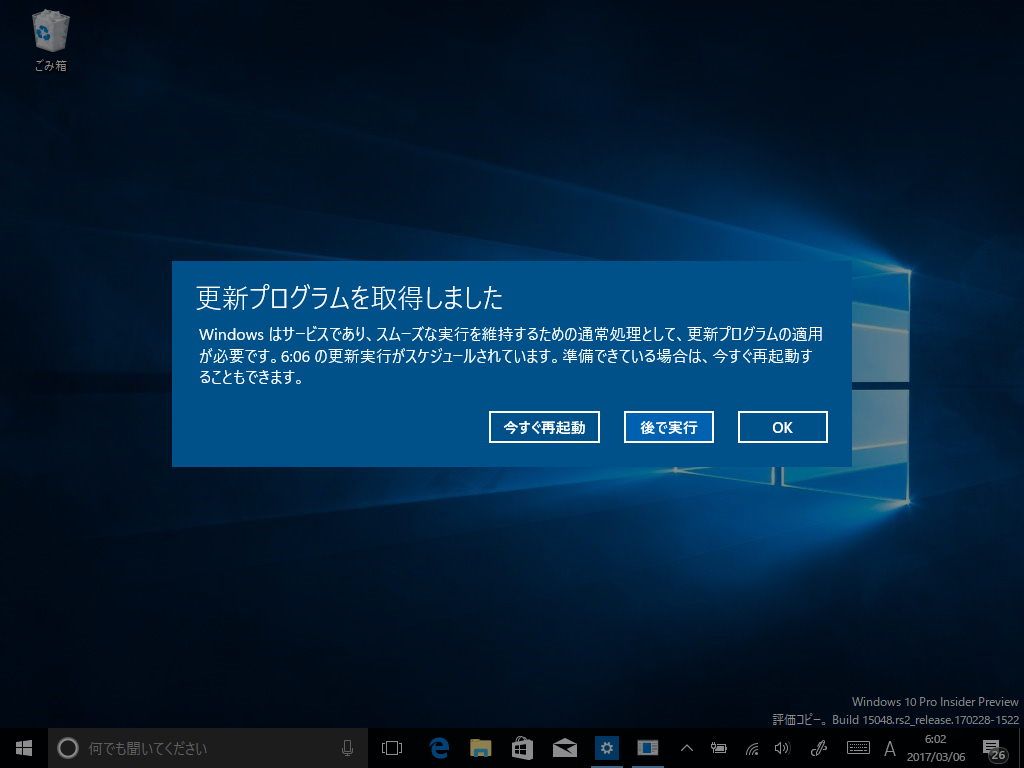Launch Microsoft Edge from the taskbar
This screenshot has height=768, width=1024.
coord(439,747)
